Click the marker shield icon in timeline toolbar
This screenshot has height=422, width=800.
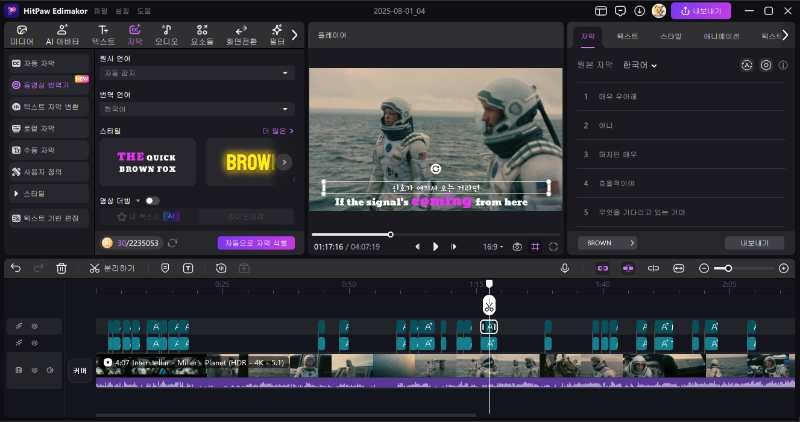click(x=165, y=268)
